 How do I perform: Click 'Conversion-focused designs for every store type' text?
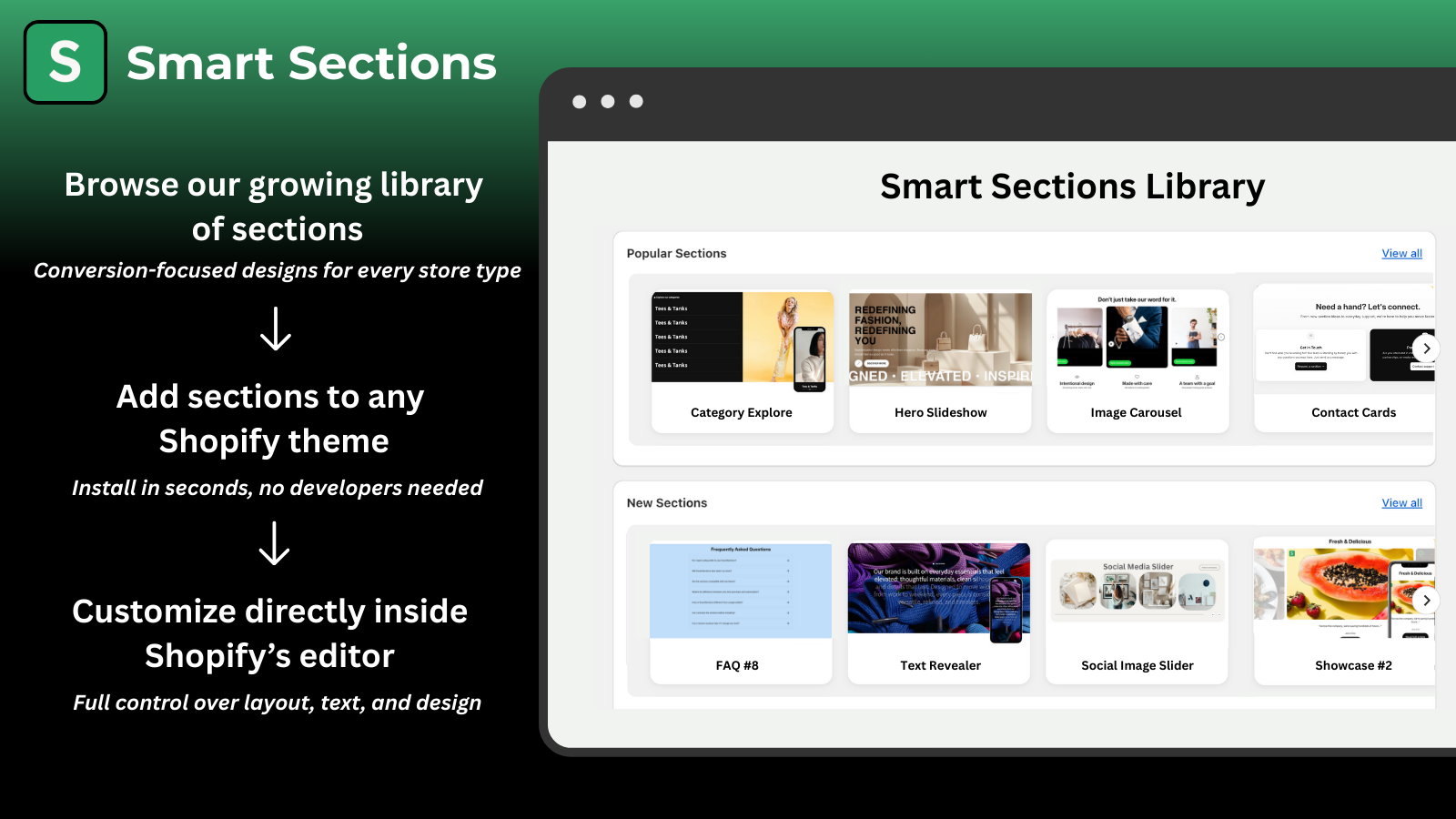tap(278, 270)
